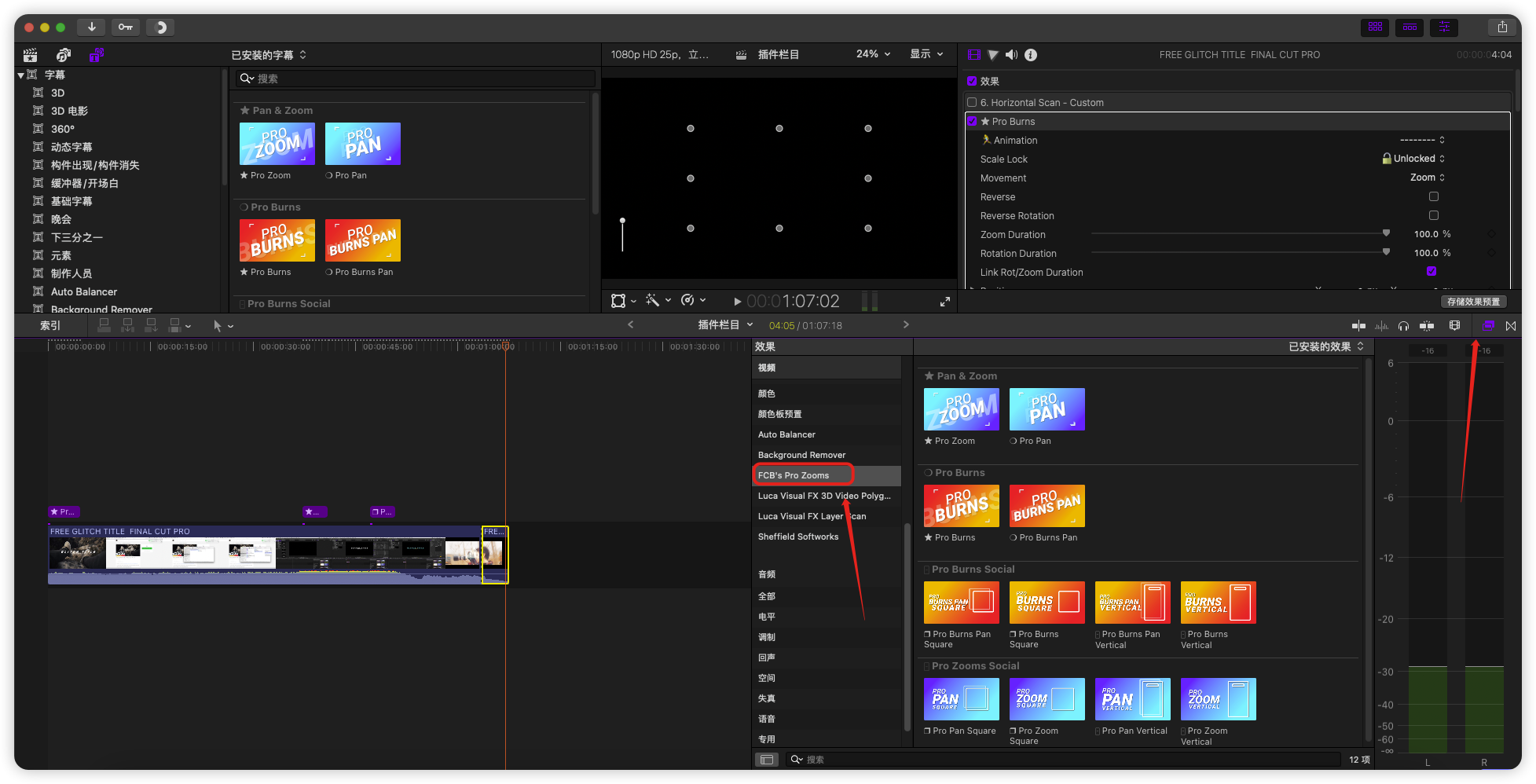Toggle solo headphones icon

[1404, 326]
